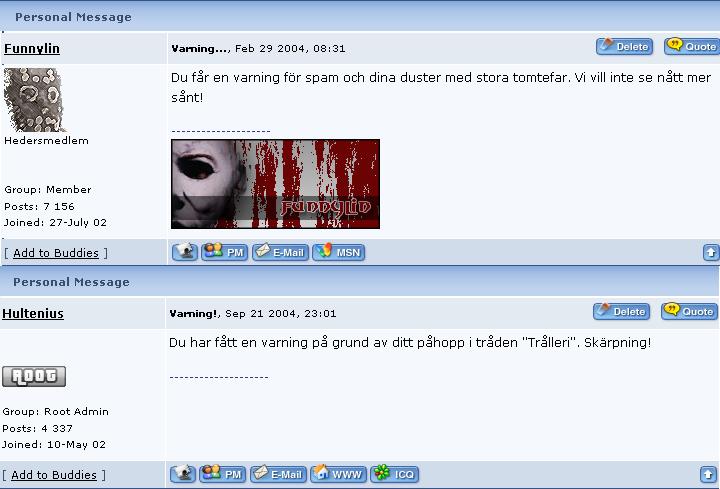Open Funnylin's profile link

coord(32,49)
